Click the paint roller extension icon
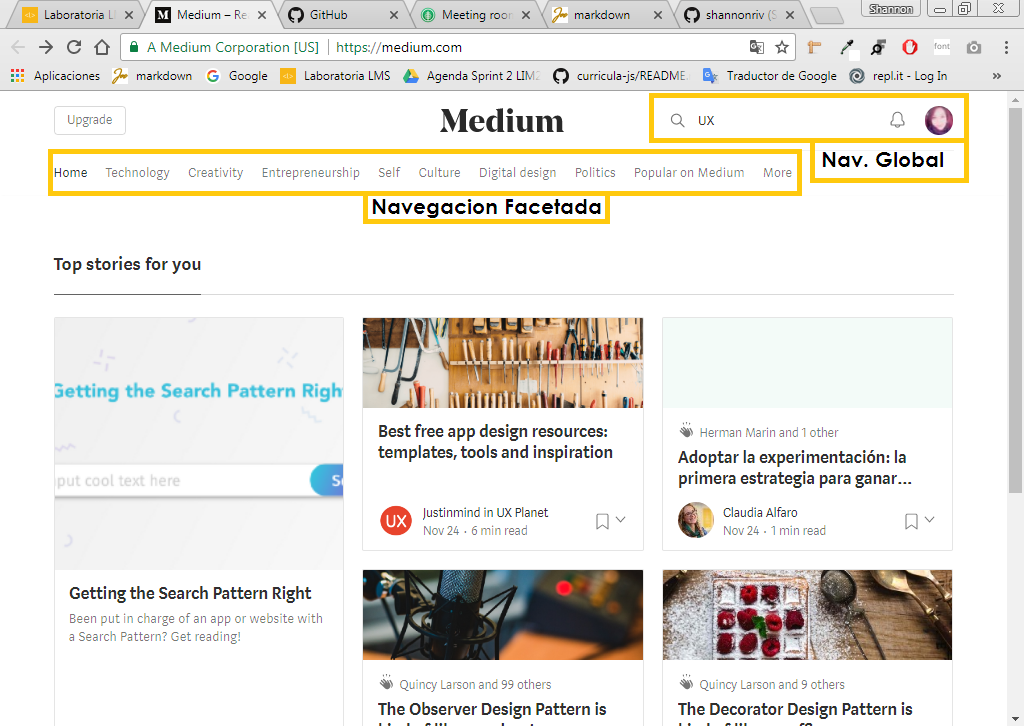The width and height of the screenshot is (1024, 726). click(814, 47)
